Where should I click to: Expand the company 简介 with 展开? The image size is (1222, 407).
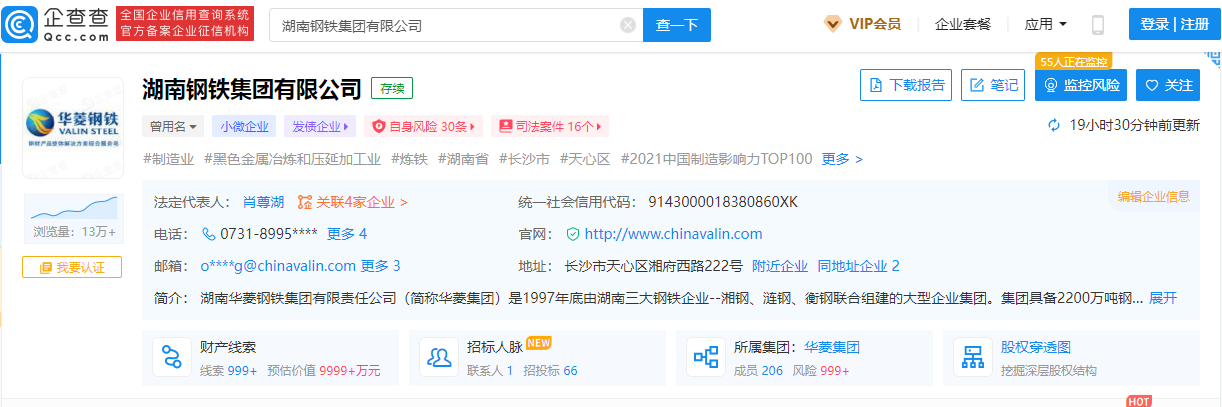[x=1163, y=298]
